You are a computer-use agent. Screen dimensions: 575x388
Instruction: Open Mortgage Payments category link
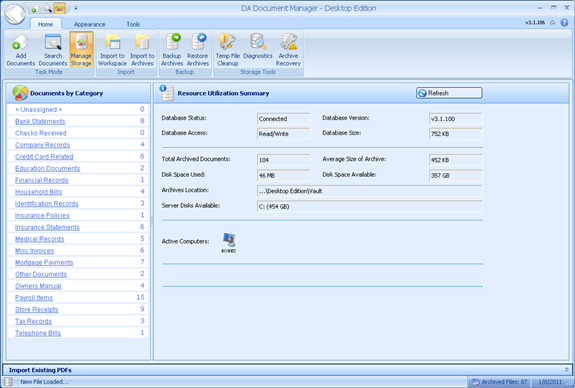(x=44, y=262)
